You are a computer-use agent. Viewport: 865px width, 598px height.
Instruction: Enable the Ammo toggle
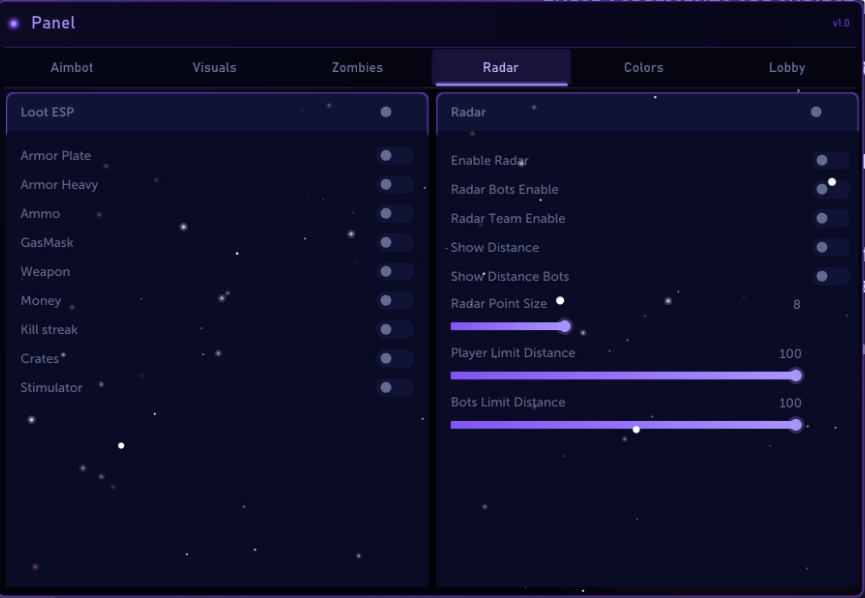[395, 213]
